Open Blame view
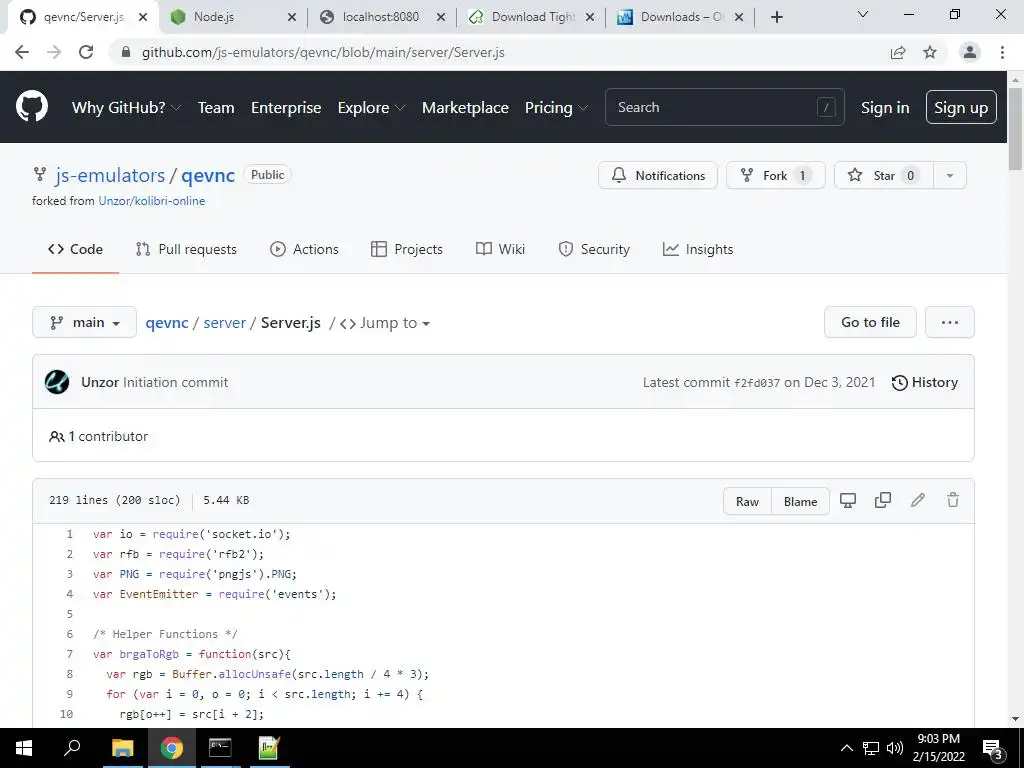This screenshot has height=768, width=1024. (800, 501)
